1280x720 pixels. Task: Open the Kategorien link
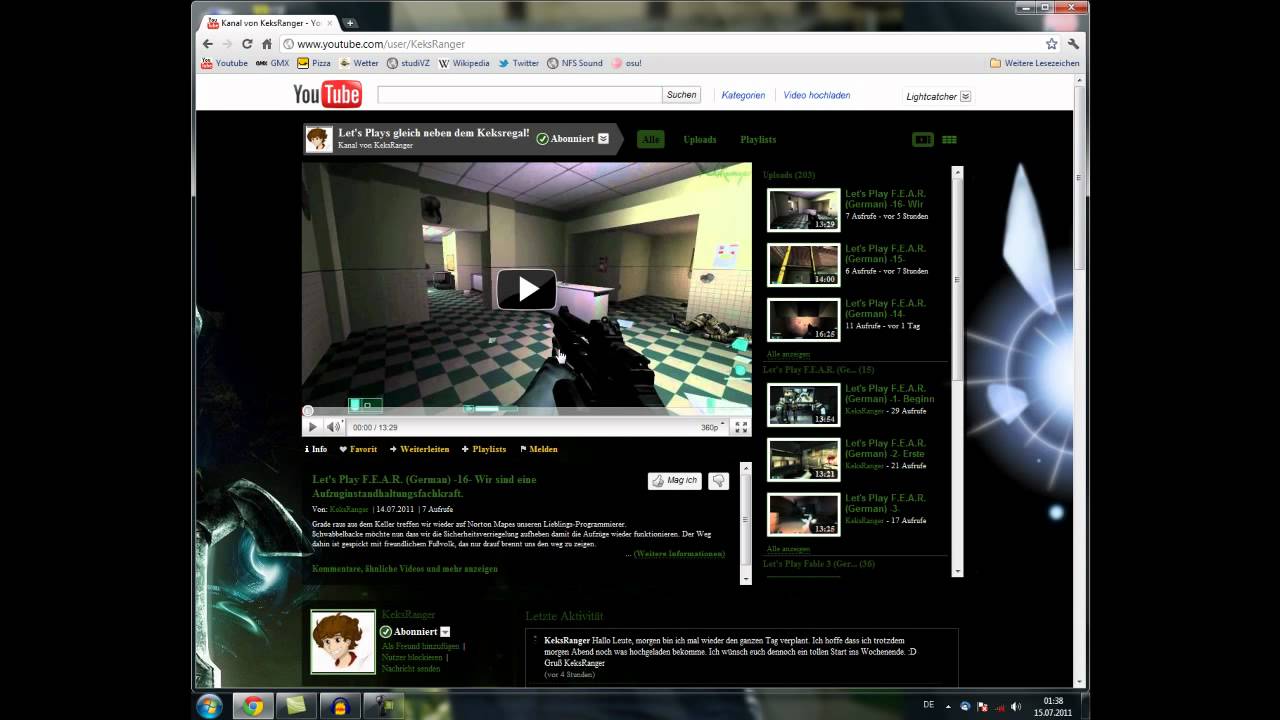[x=743, y=95]
